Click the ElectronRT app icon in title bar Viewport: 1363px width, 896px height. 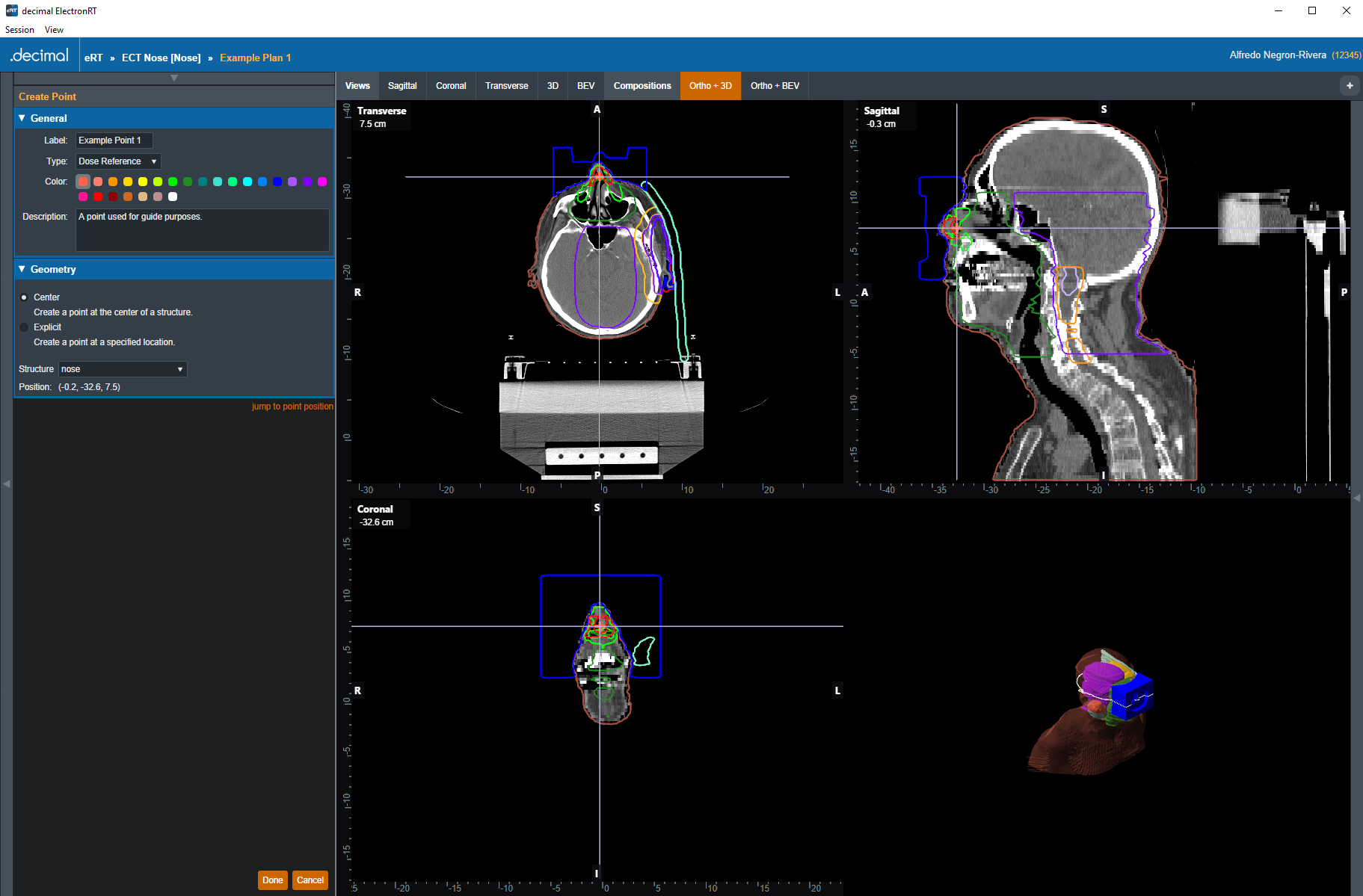pos(11,10)
